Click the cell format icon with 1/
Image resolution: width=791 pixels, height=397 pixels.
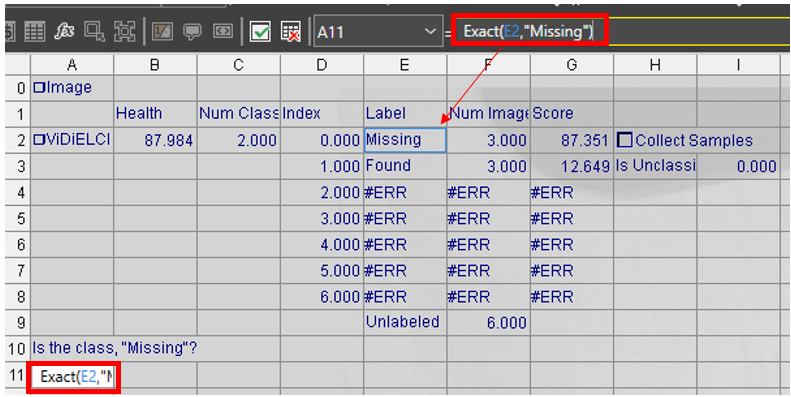point(162,32)
